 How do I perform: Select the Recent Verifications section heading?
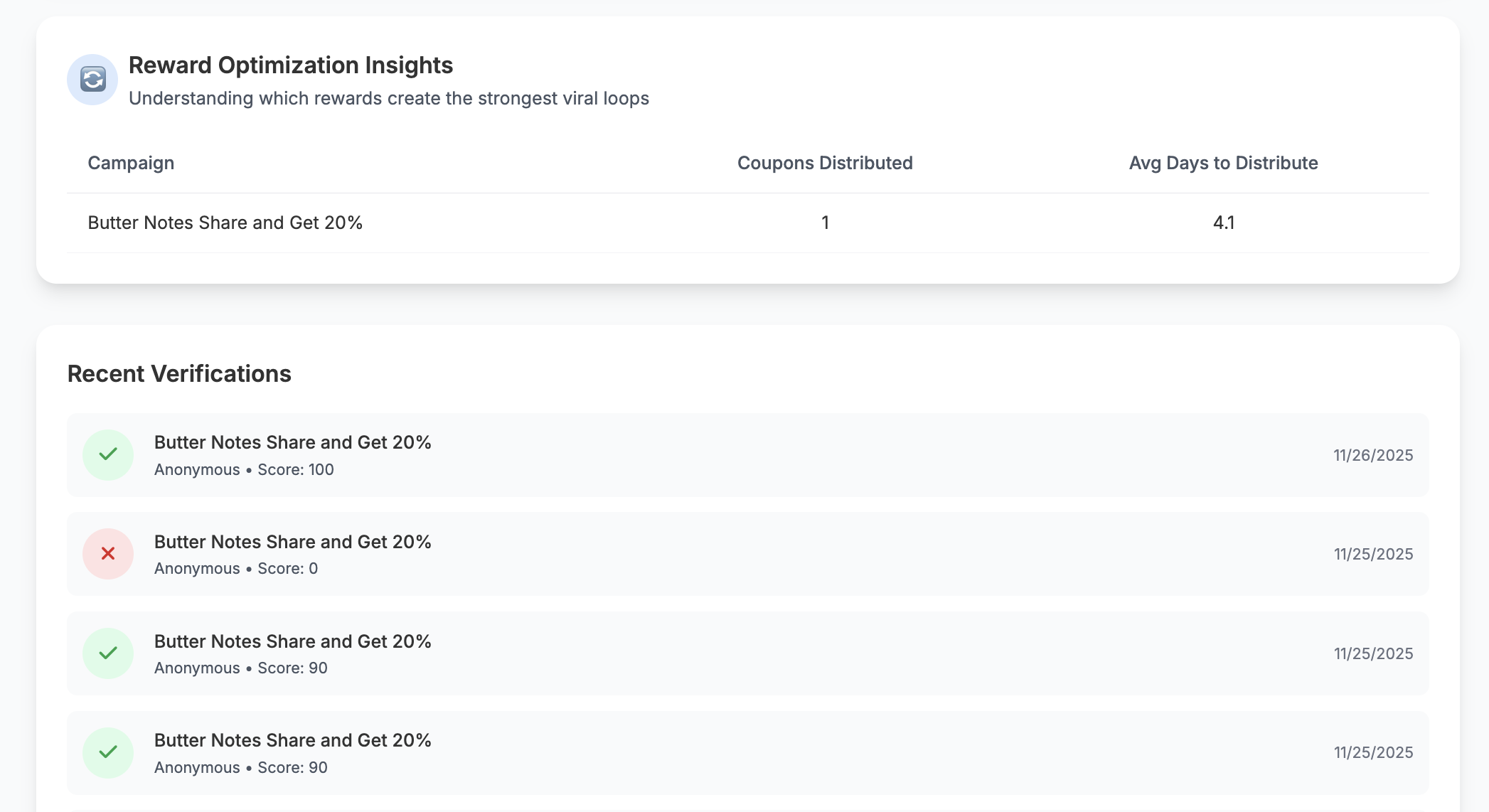pos(179,373)
